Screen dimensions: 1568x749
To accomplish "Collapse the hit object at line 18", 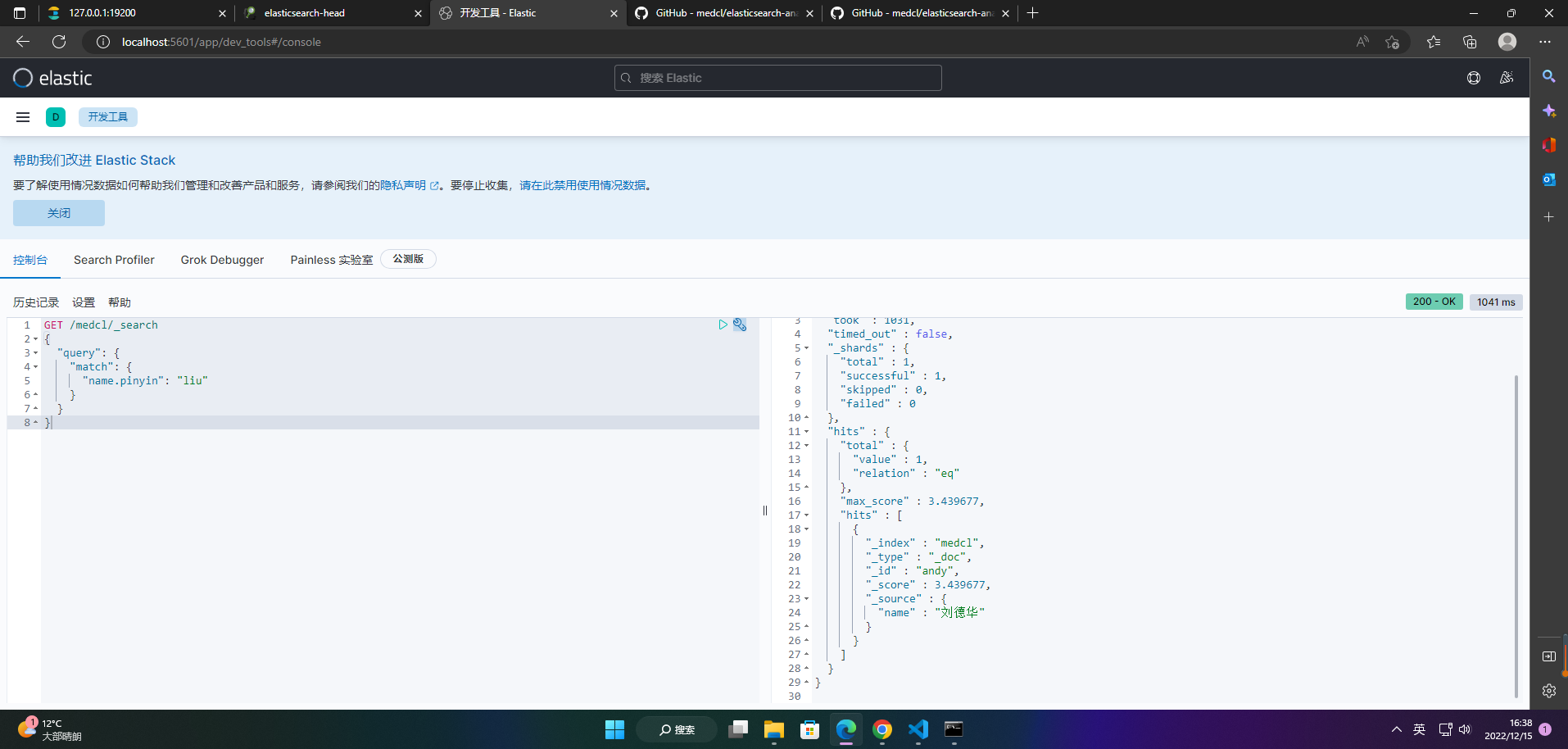I will pos(806,529).
